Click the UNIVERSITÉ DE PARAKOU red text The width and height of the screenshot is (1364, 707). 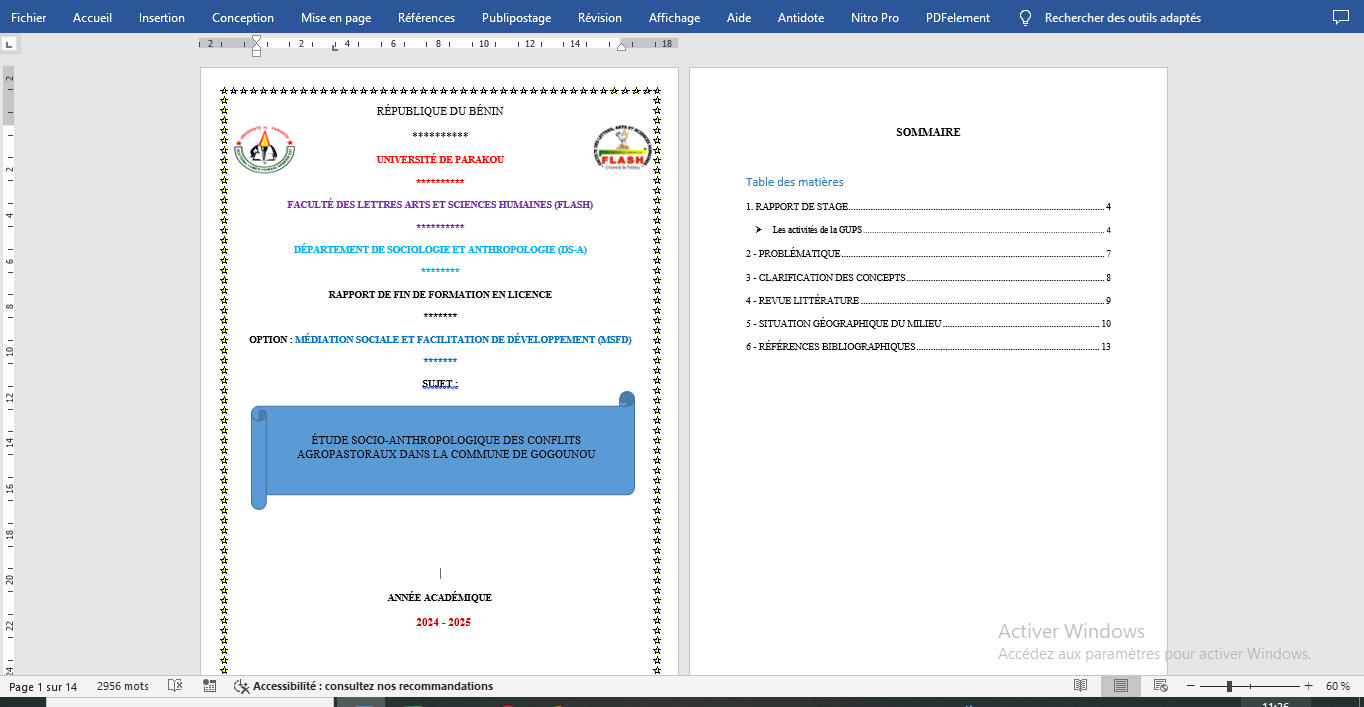[x=440, y=159]
